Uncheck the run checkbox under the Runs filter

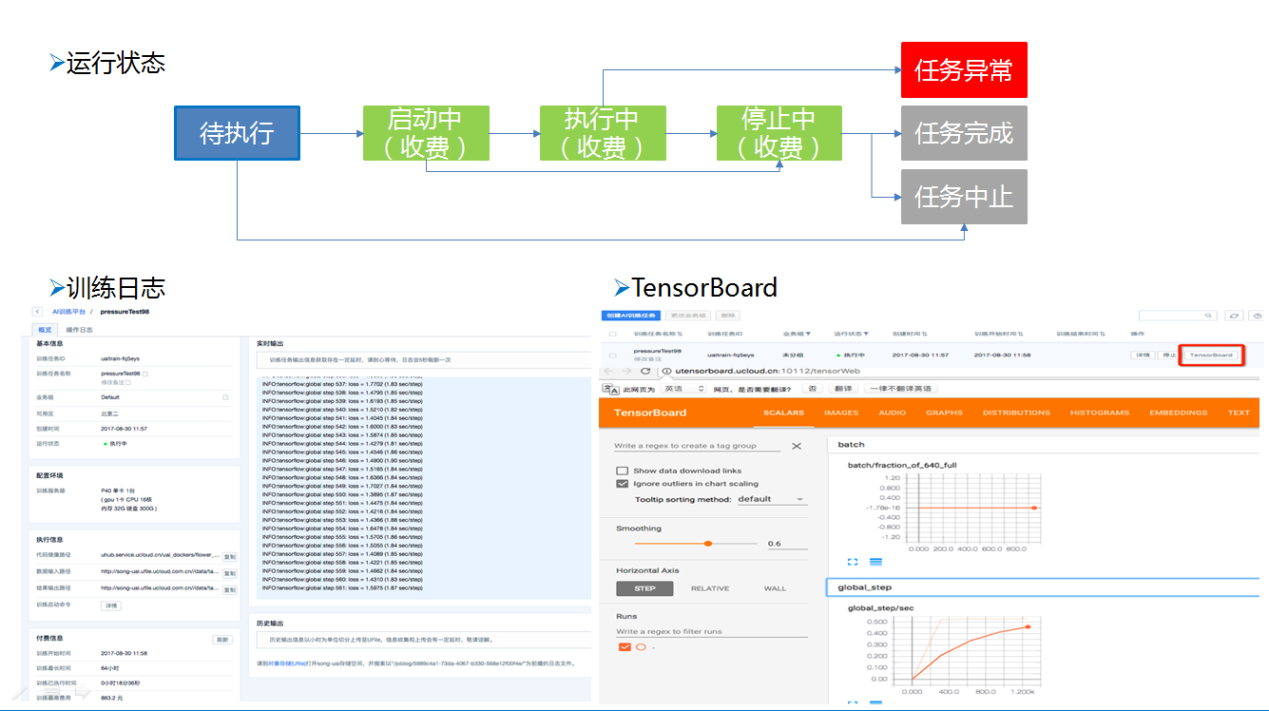coord(625,647)
